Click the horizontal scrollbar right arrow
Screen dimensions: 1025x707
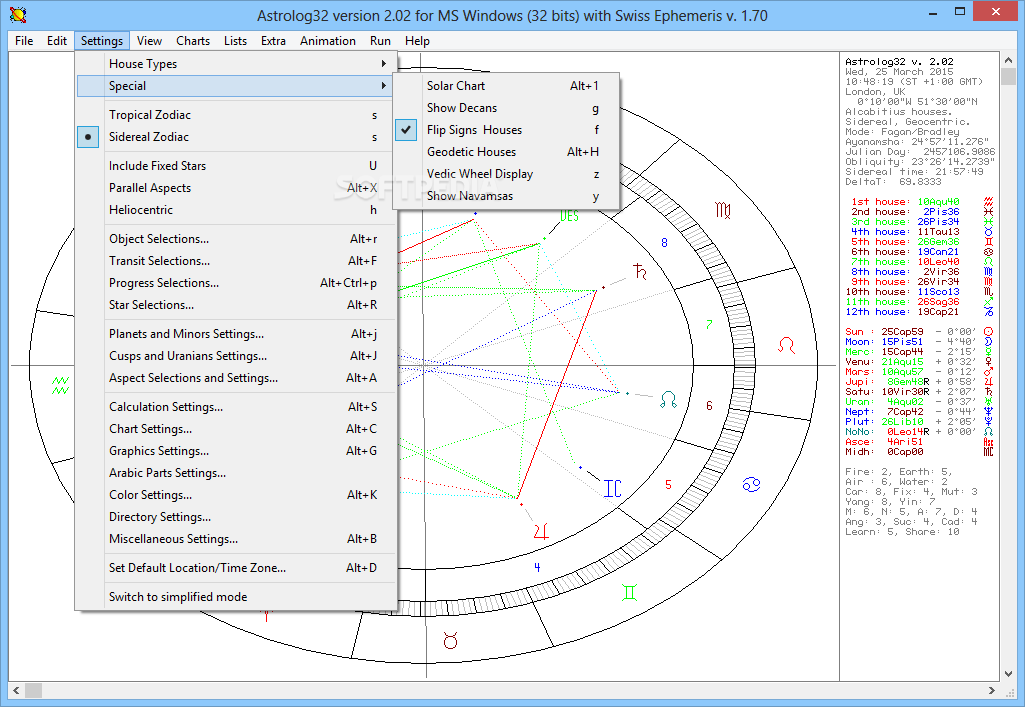pos(992,690)
